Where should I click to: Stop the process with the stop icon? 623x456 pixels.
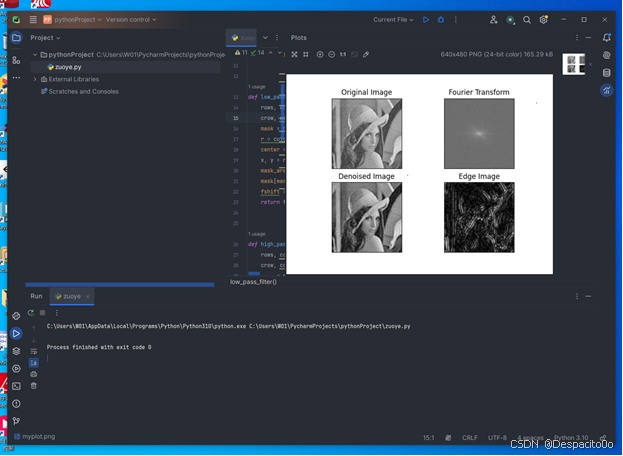pyautogui.click(x=43, y=313)
